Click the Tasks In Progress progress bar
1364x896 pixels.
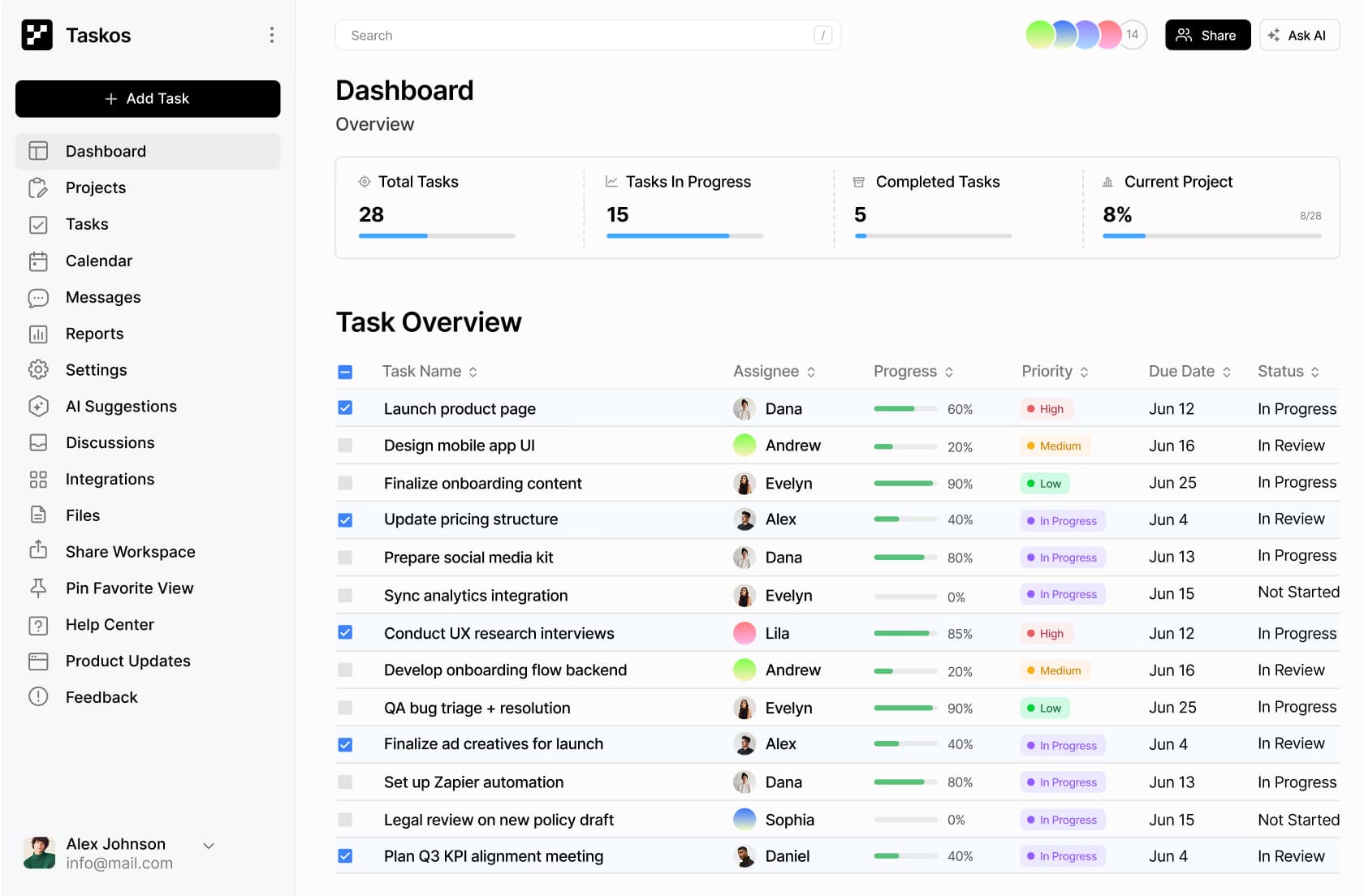684,235
